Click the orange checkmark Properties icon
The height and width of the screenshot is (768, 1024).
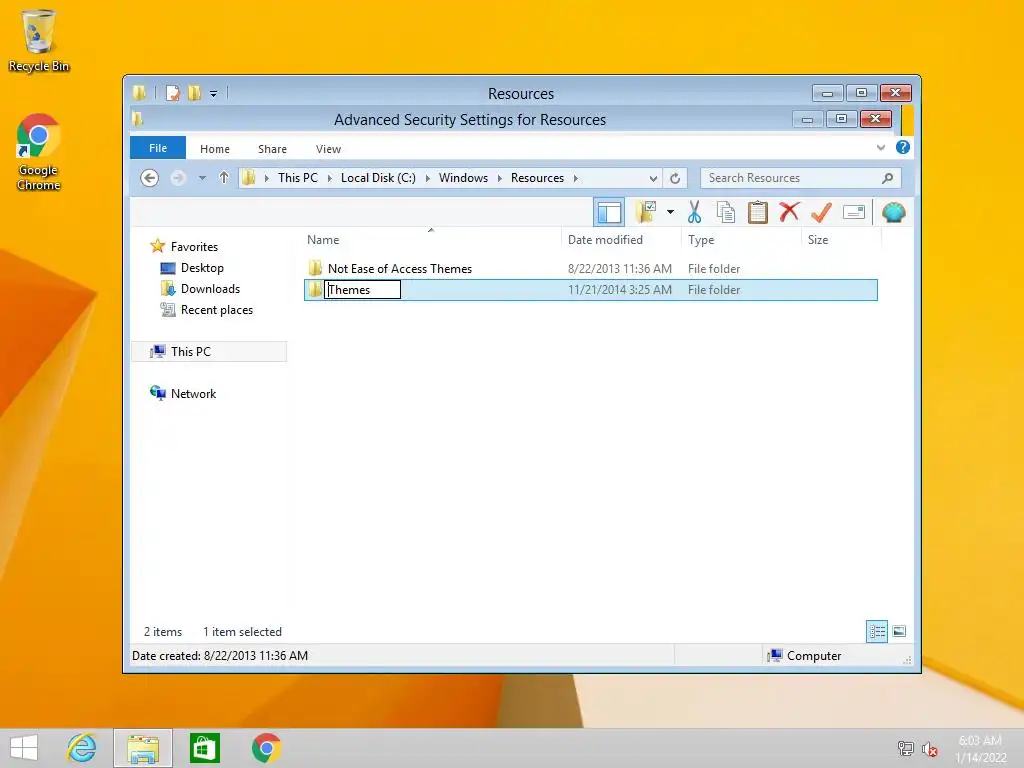click(821, 212)
